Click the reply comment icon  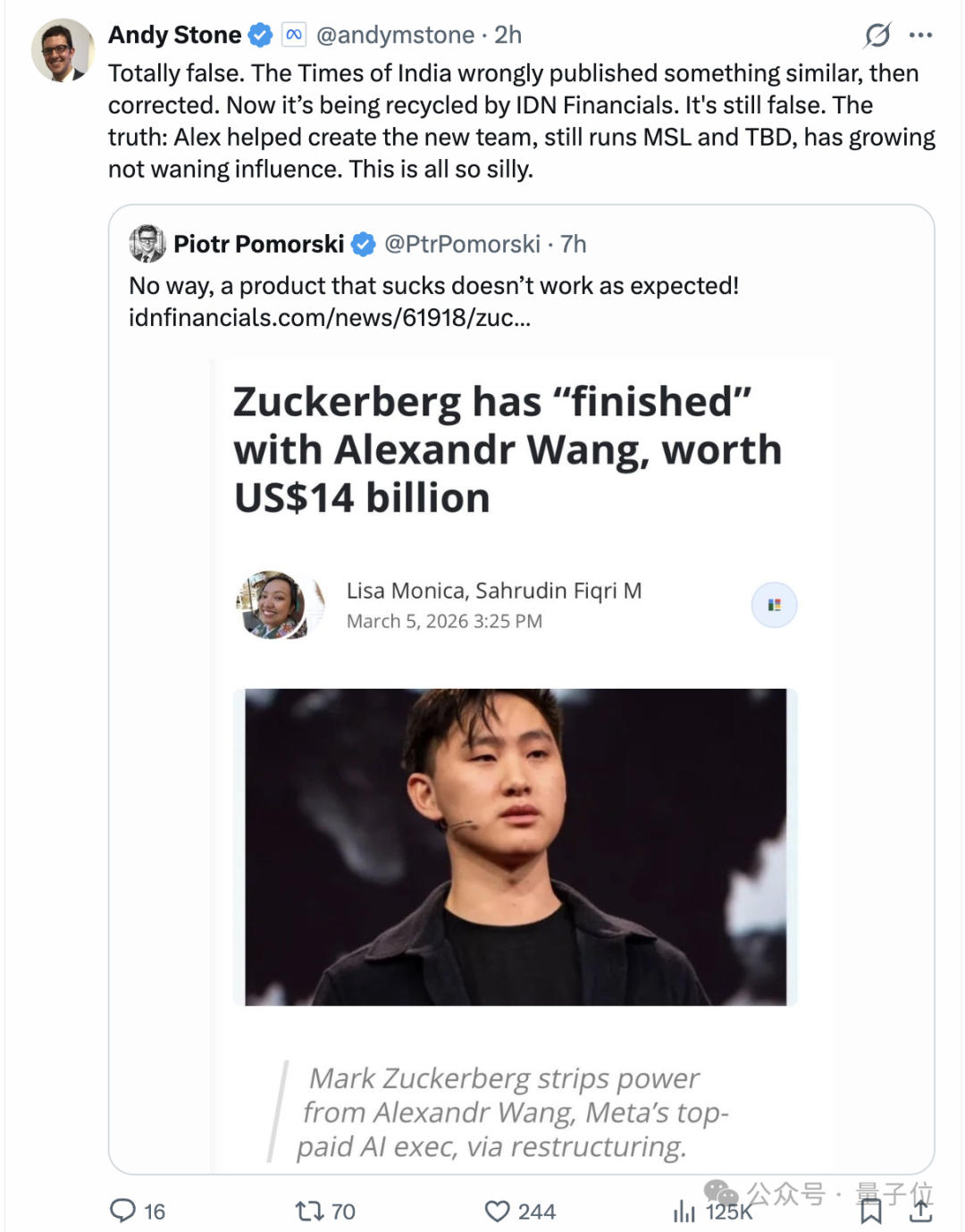122,1211
